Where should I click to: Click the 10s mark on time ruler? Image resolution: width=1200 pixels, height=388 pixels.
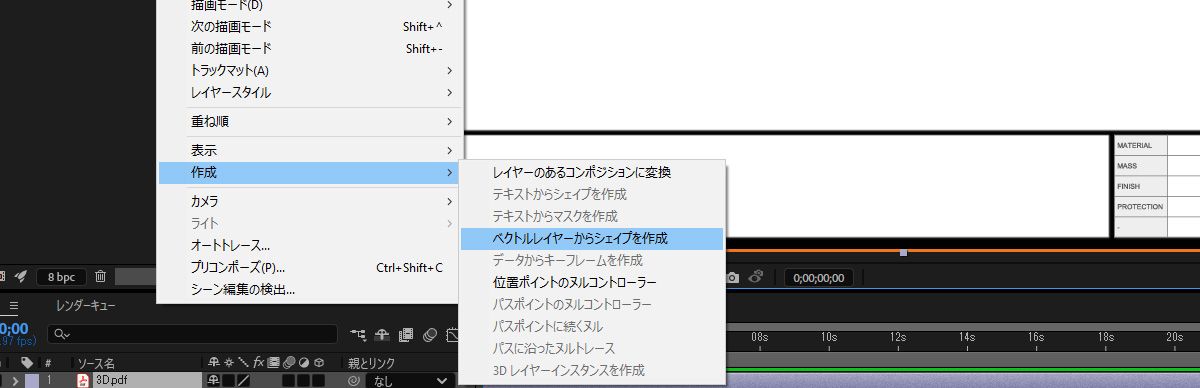[829, 337]
